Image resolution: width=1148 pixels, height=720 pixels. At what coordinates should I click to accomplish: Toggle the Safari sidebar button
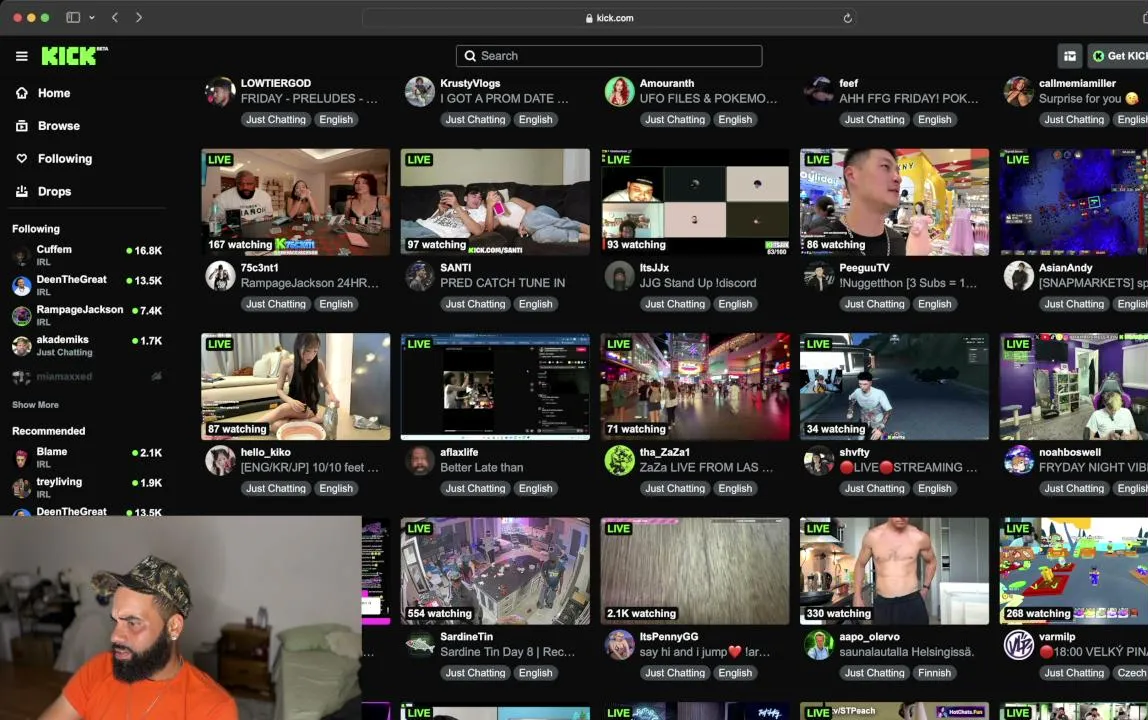(73, 18)
